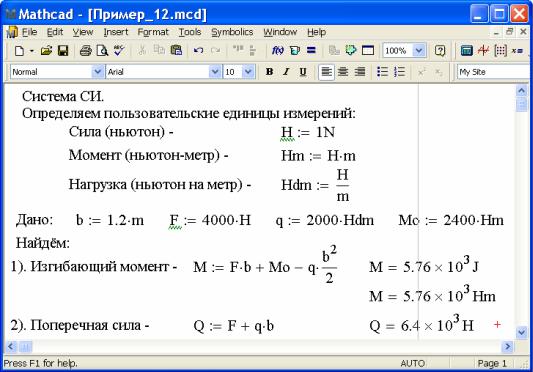Open the New document template dropdown arrow
The image size is (533, 372).
pyautogui.click(x=32, y=51)
